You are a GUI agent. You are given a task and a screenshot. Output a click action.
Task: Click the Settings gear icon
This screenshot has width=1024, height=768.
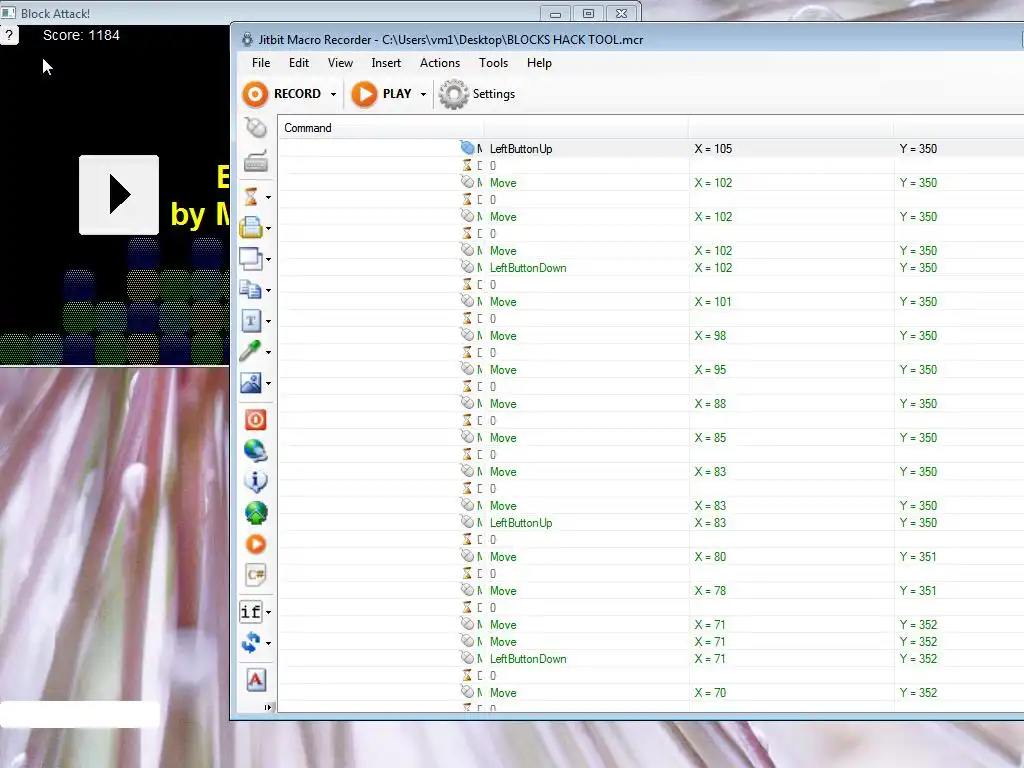(x=454, y=94)
